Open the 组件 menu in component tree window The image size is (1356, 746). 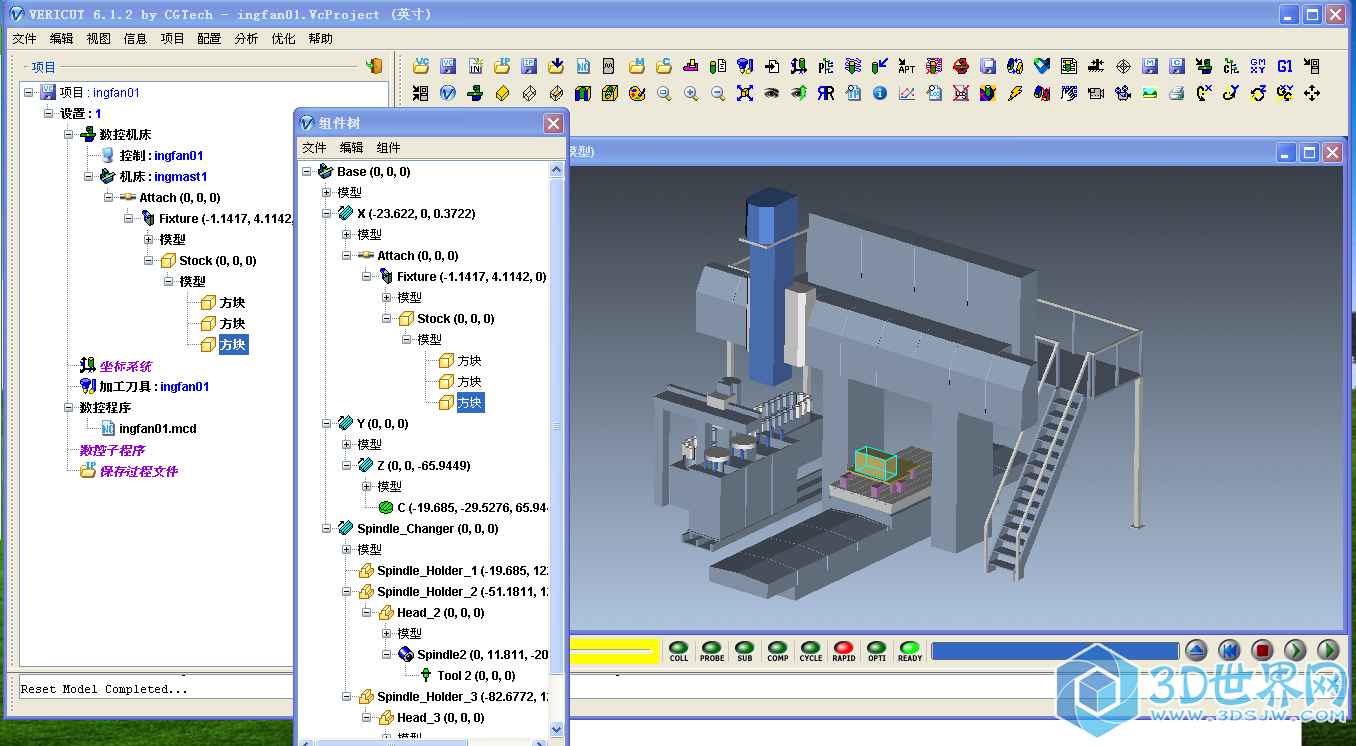click(388, 147)
